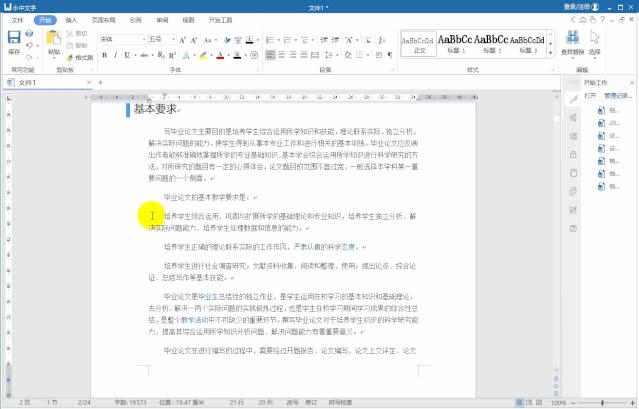Switch to the Page Layout (页面布局) tab

pyautogui.click(x=103, y=20)
